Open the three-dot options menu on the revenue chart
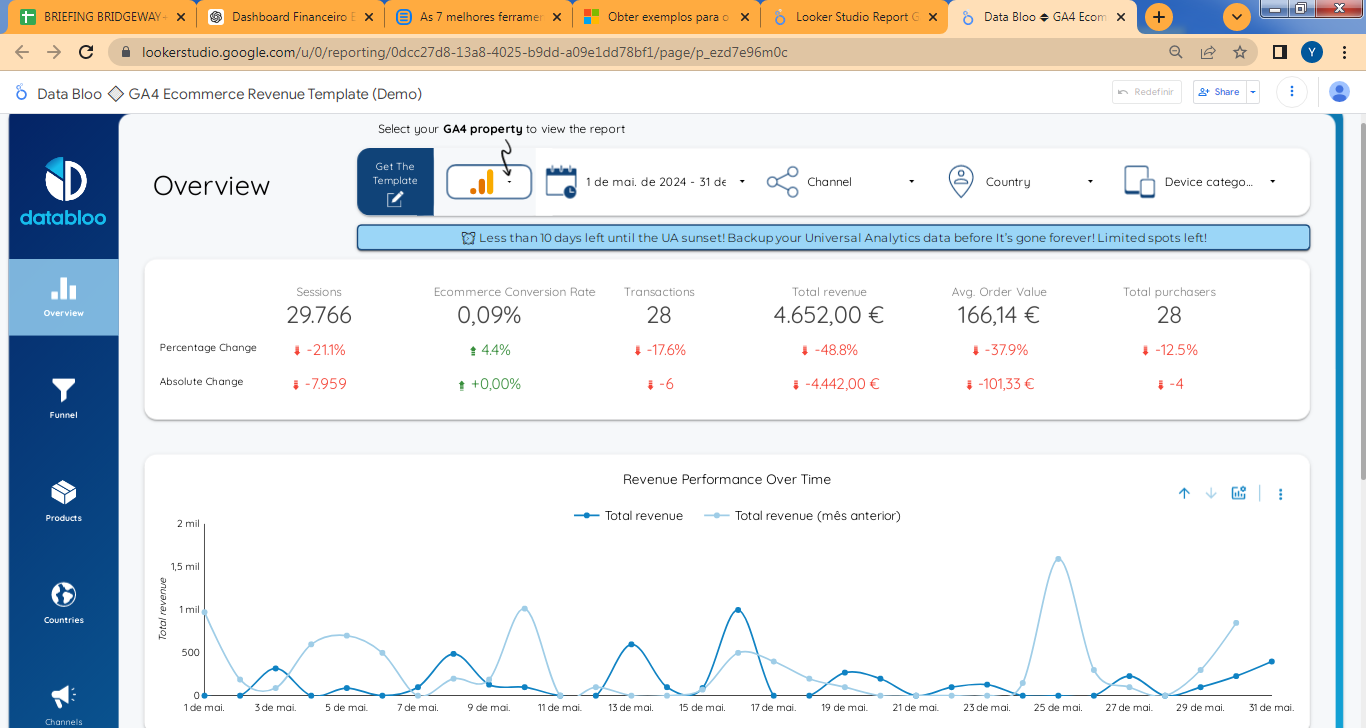Viewport: 1366px width, 728px height. (1280, 492)
